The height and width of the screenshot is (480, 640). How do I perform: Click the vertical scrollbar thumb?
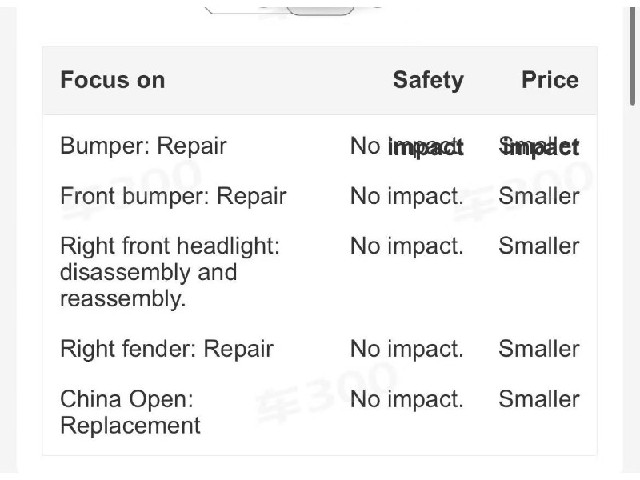tap(633, 55)
